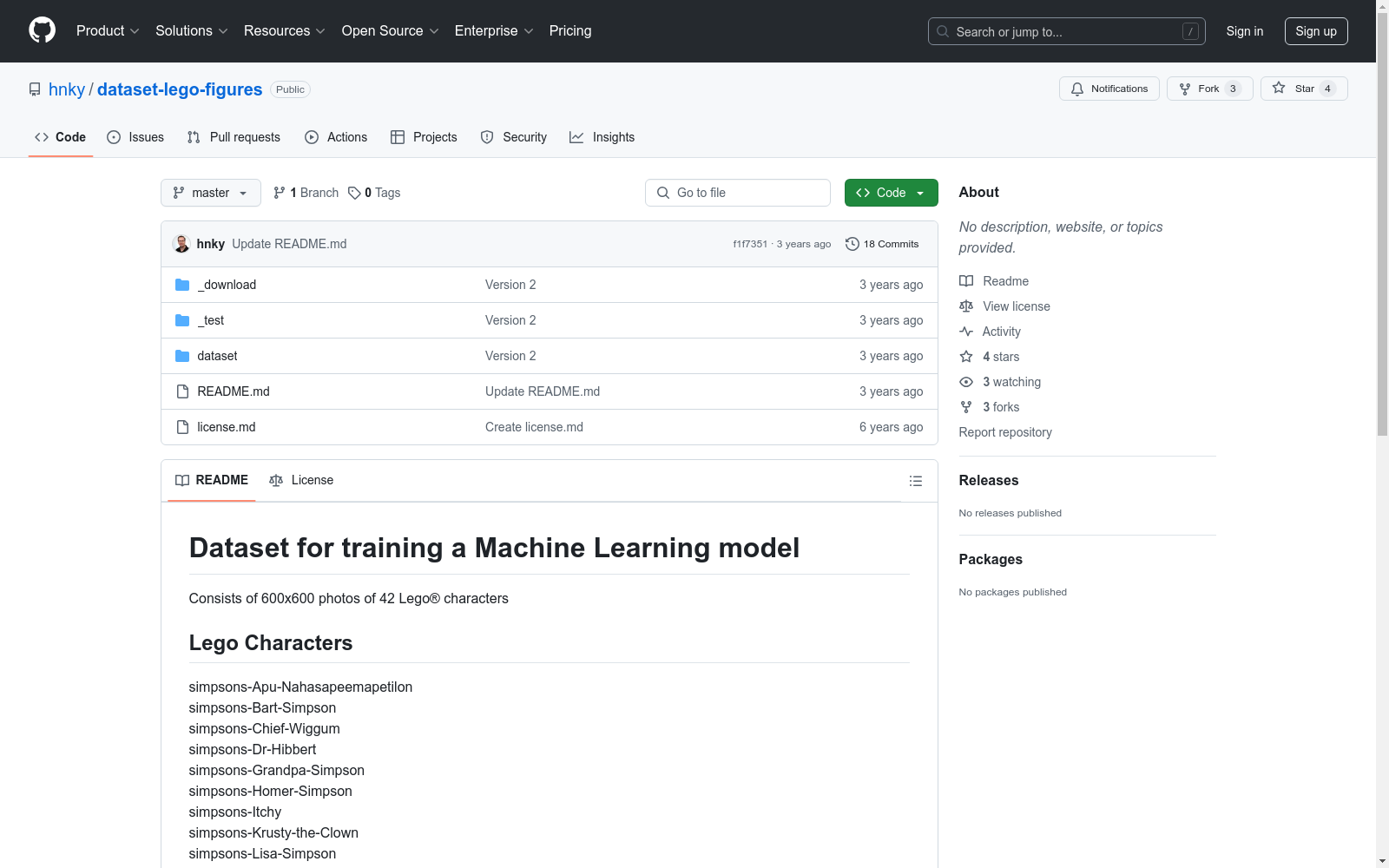Expand the Solutions menu
The width and height of the screenshot is (1389, 868).
point(192,31)
